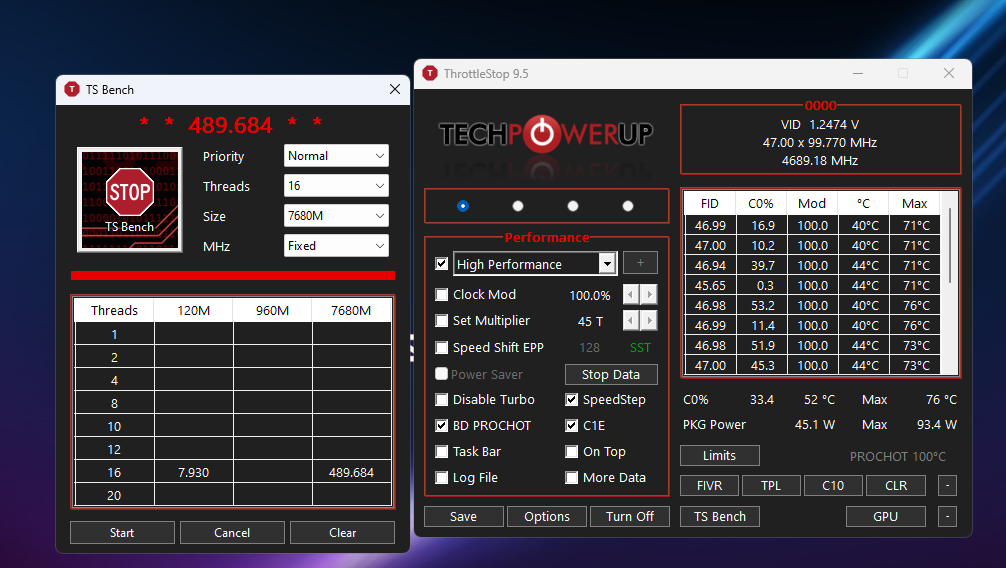
Task: Click the 489.684 result cell
Action: pos(351,473)
